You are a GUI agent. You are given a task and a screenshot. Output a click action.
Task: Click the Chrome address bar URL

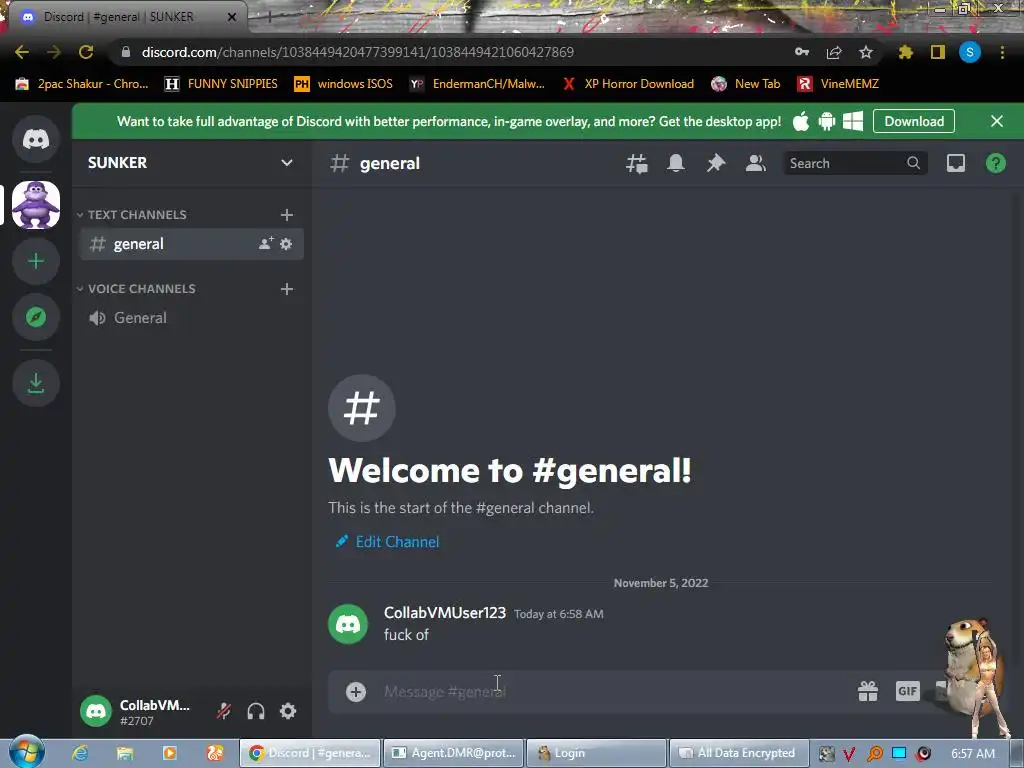pyautogui.click(x=358, y=52)
